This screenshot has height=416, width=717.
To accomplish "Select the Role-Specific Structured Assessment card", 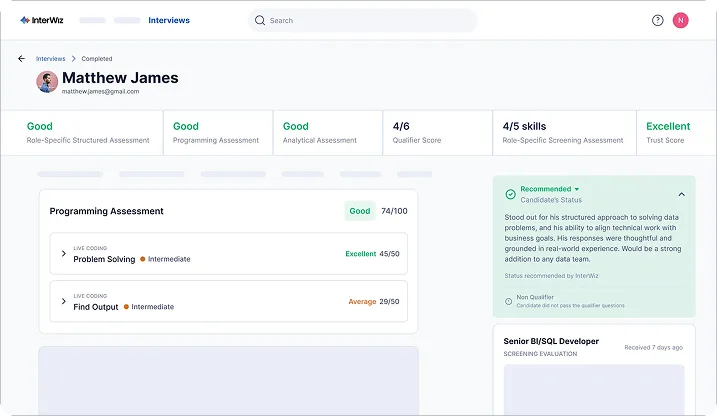I will pos(82,133).
